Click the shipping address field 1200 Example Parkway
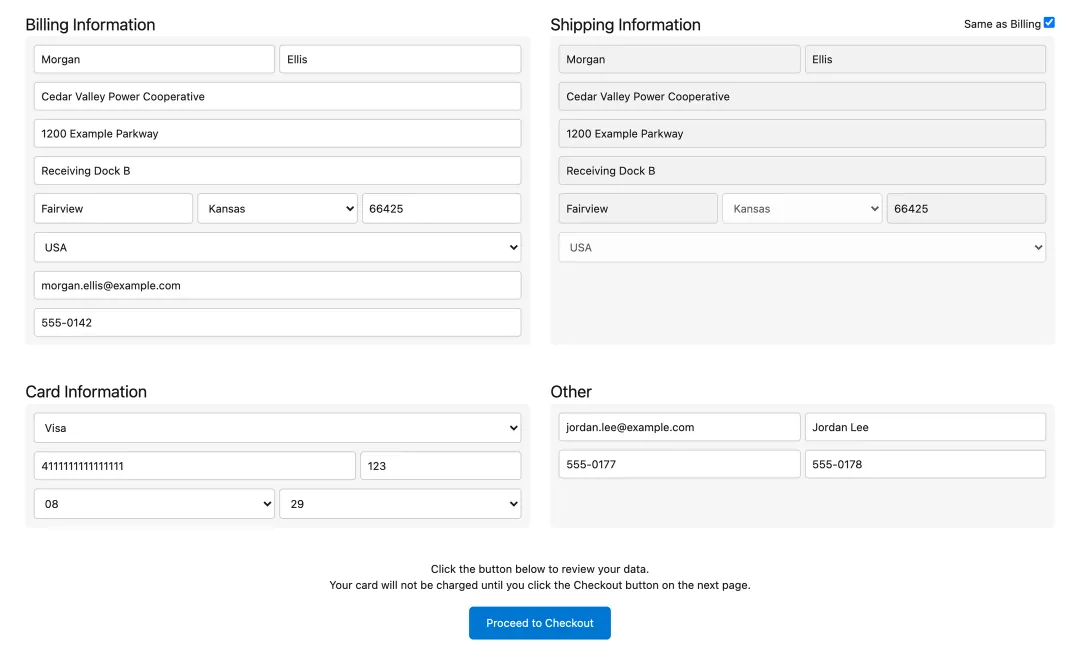The image size is (1080, 664). click(x=802, y=134)
